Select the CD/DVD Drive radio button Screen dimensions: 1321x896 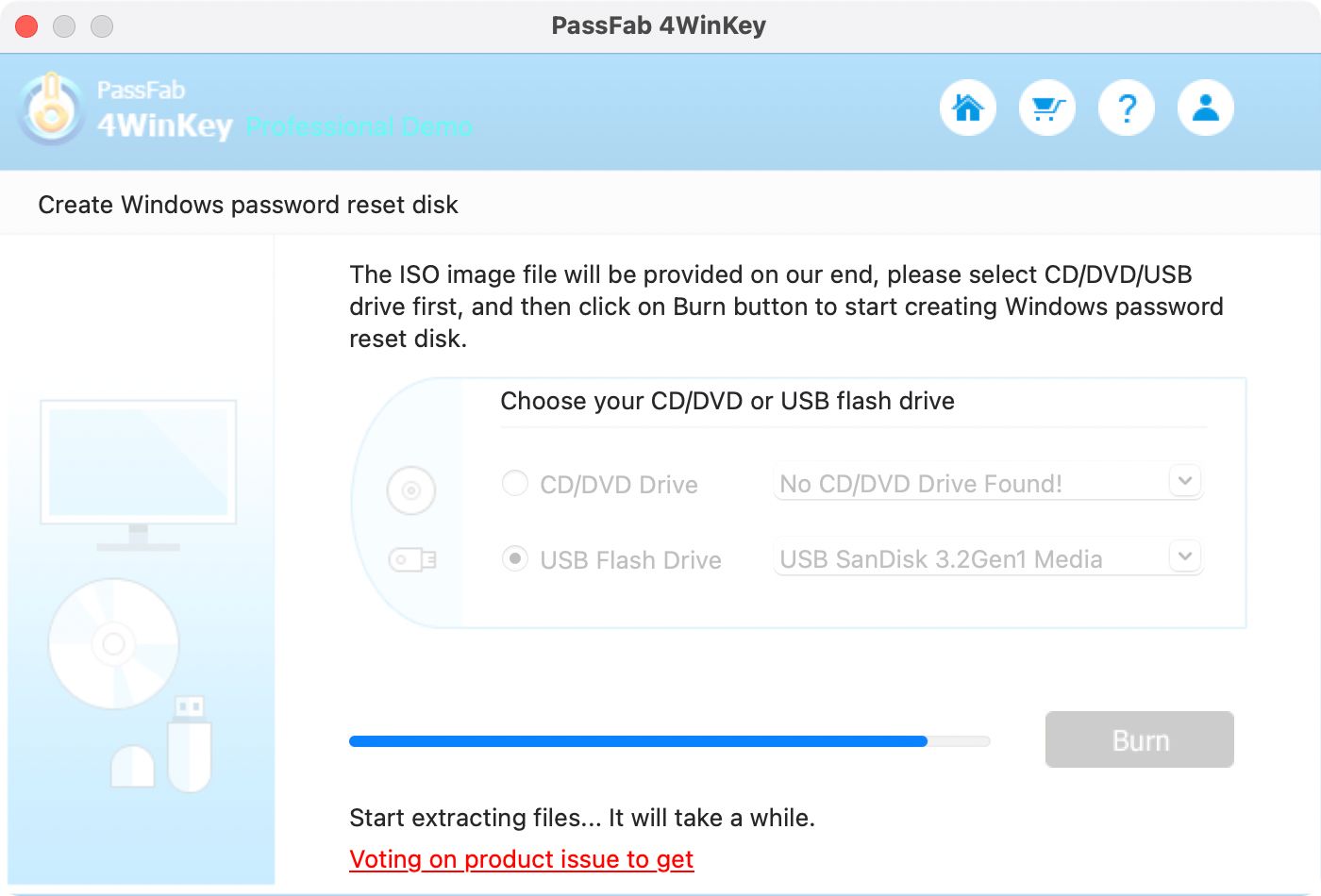pyautogui.click(x=514, y=482)
